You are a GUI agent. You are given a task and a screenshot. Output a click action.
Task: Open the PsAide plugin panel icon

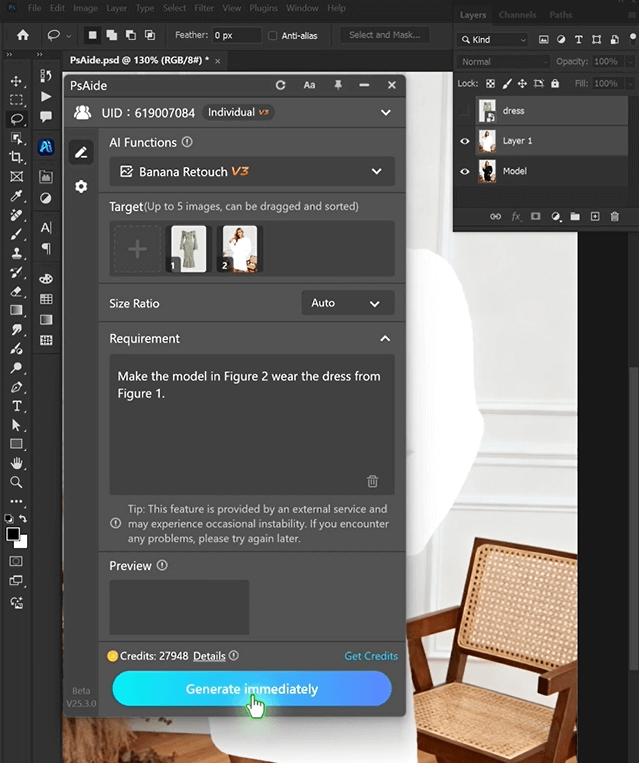pos(46,146)
